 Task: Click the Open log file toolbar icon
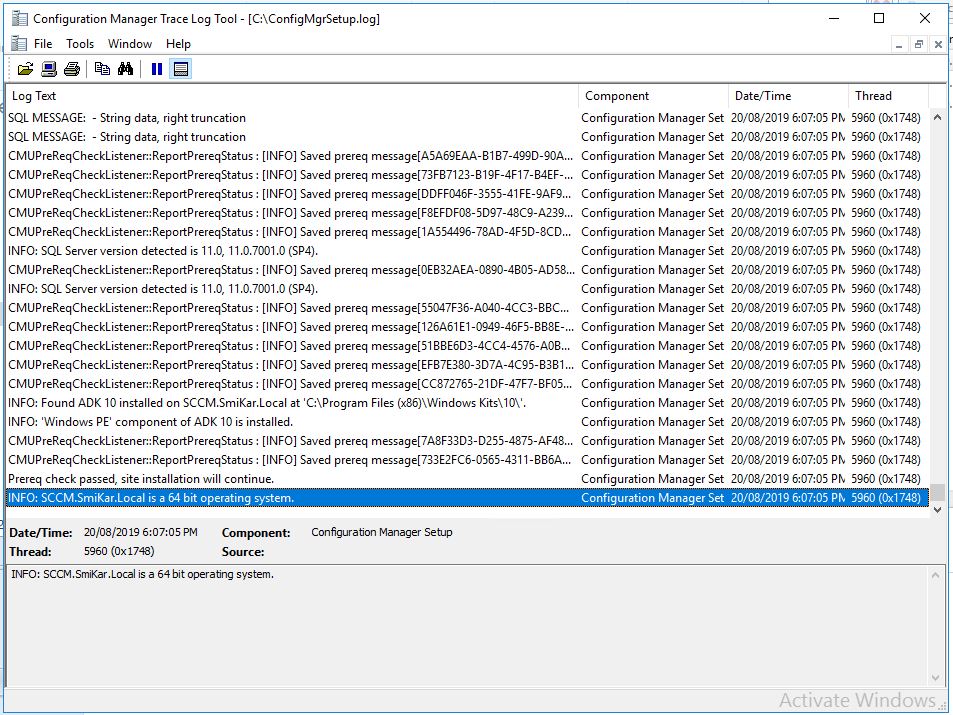pyautogui.click(x=26, y=69)
